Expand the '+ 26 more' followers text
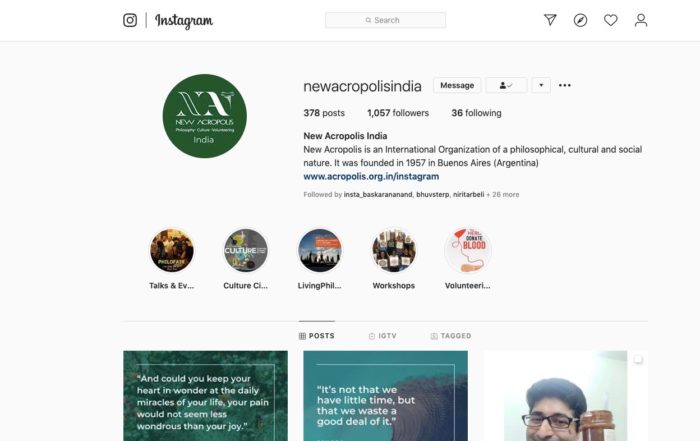 503,195
